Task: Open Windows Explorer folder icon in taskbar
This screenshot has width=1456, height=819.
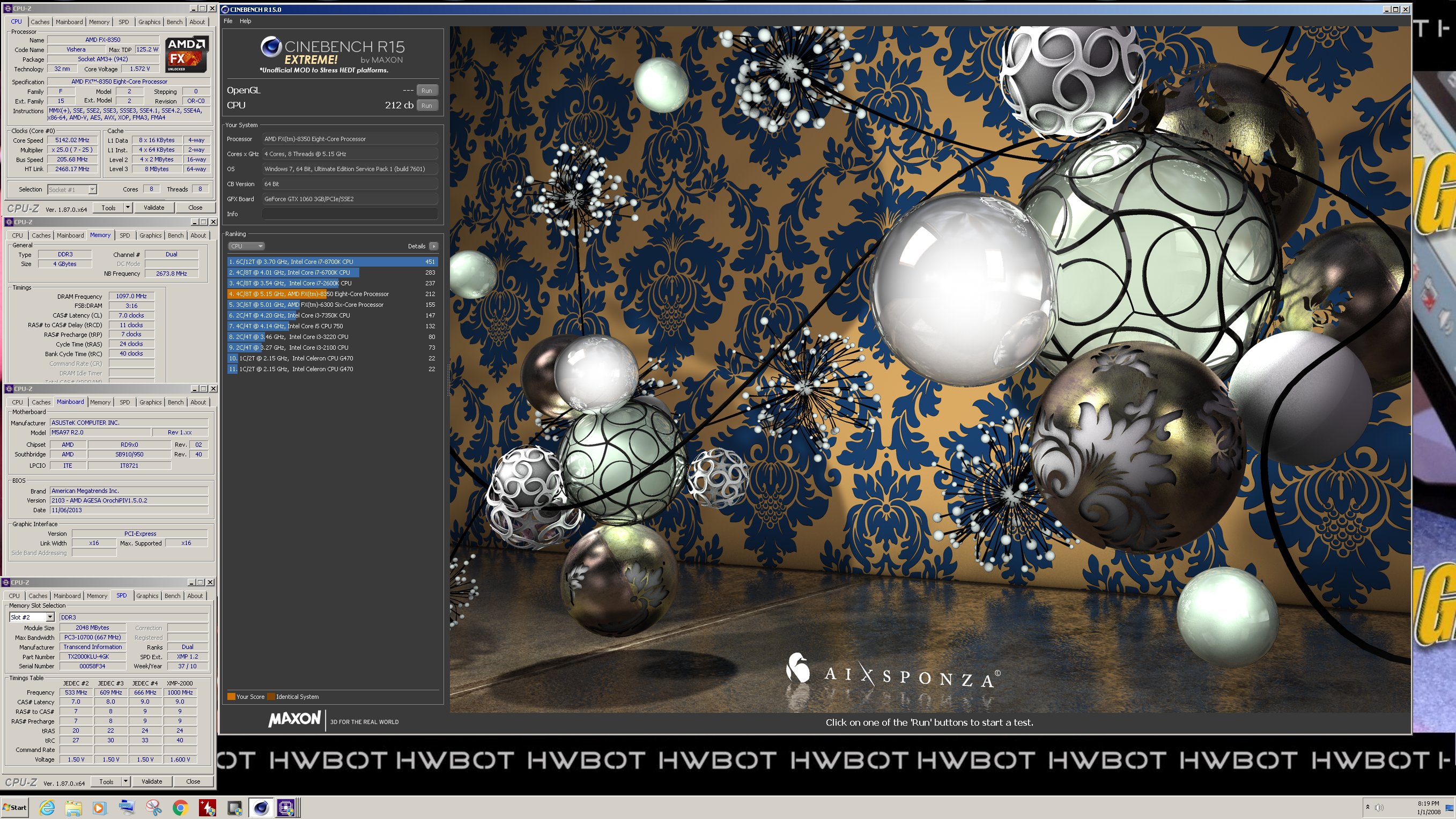Action: 73,808
